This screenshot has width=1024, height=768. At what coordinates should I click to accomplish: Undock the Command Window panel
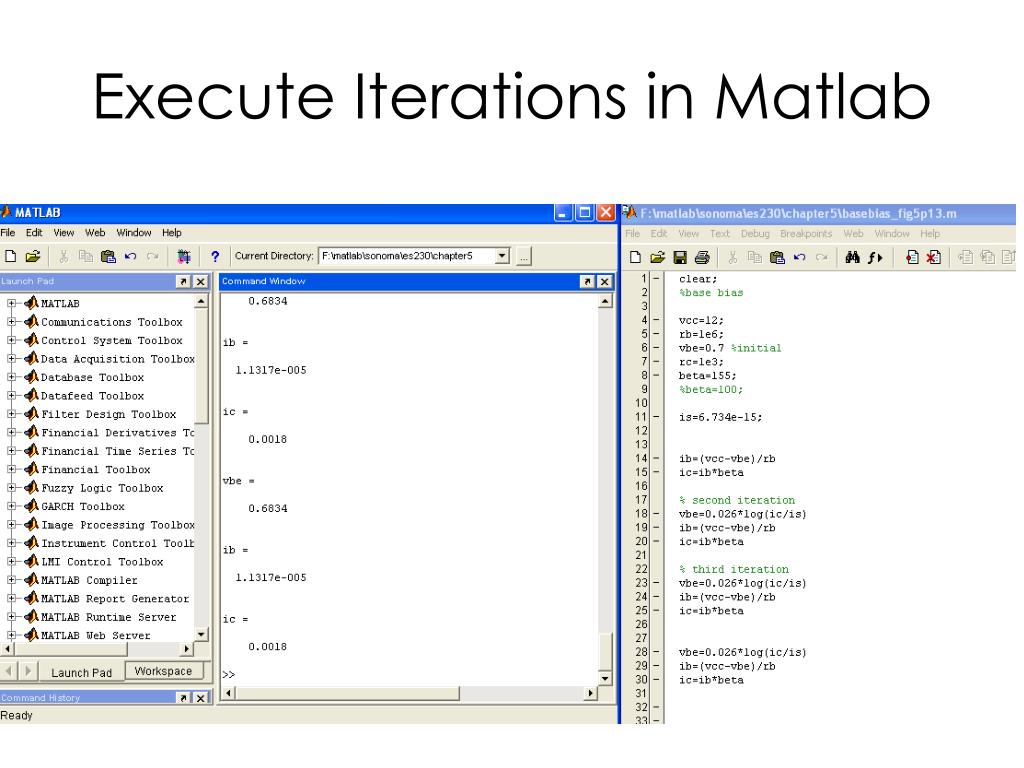tap(588, 281)
